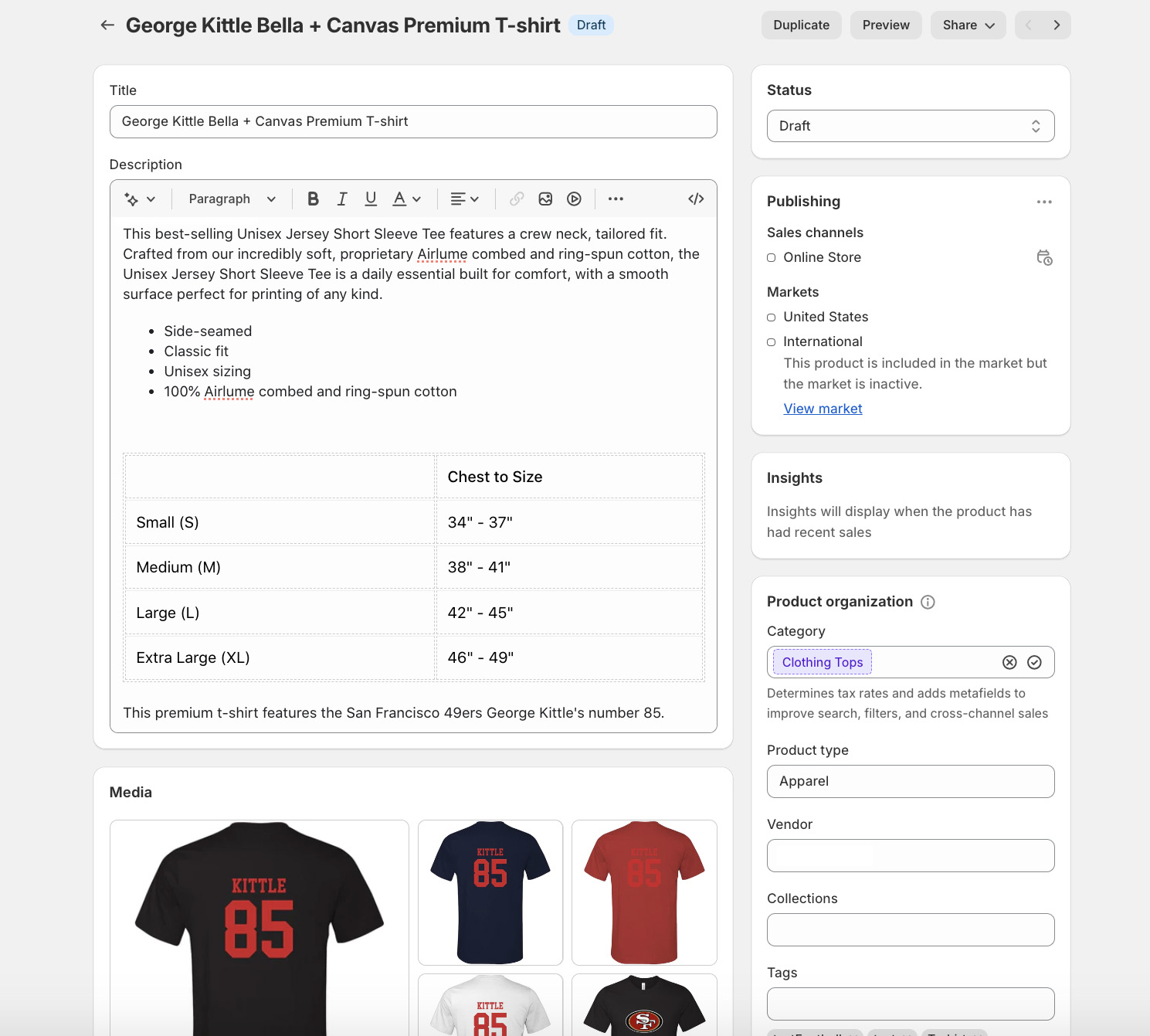
Task: Confirm the suggested Clothing Tops category
Action: 1035,662
